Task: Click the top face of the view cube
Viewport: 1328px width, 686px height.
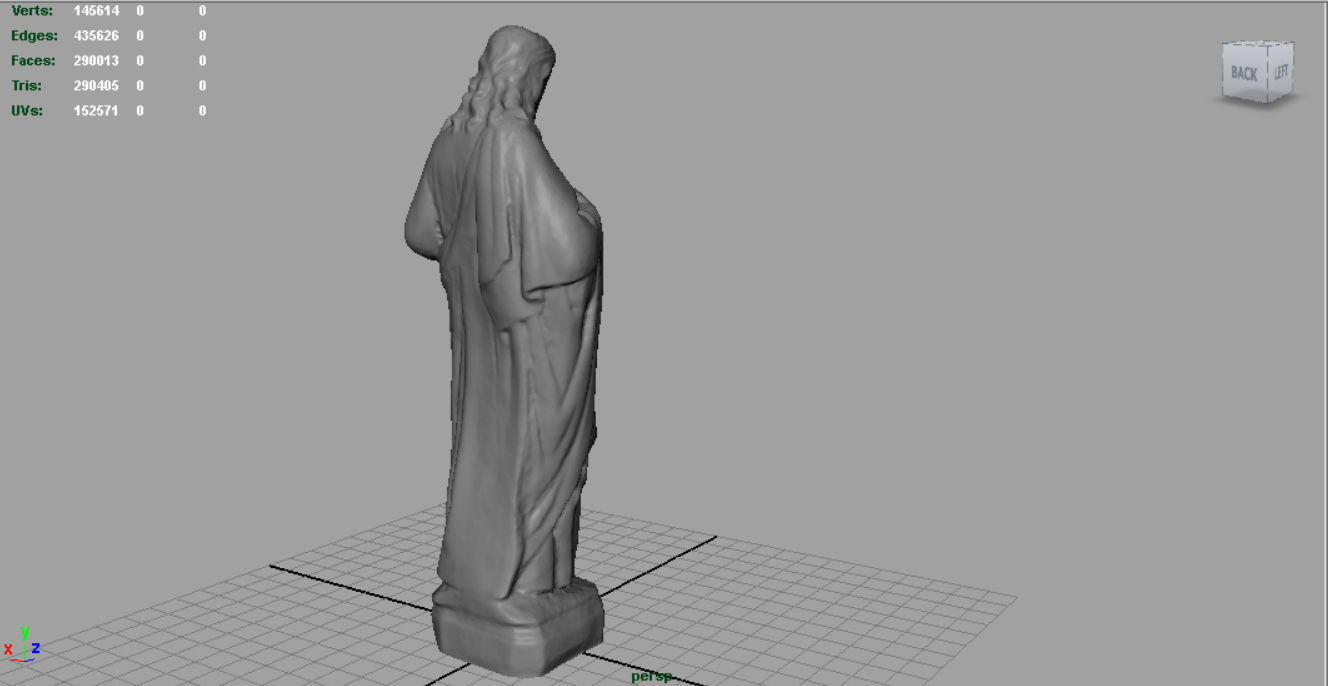Action: (1258, 44)
